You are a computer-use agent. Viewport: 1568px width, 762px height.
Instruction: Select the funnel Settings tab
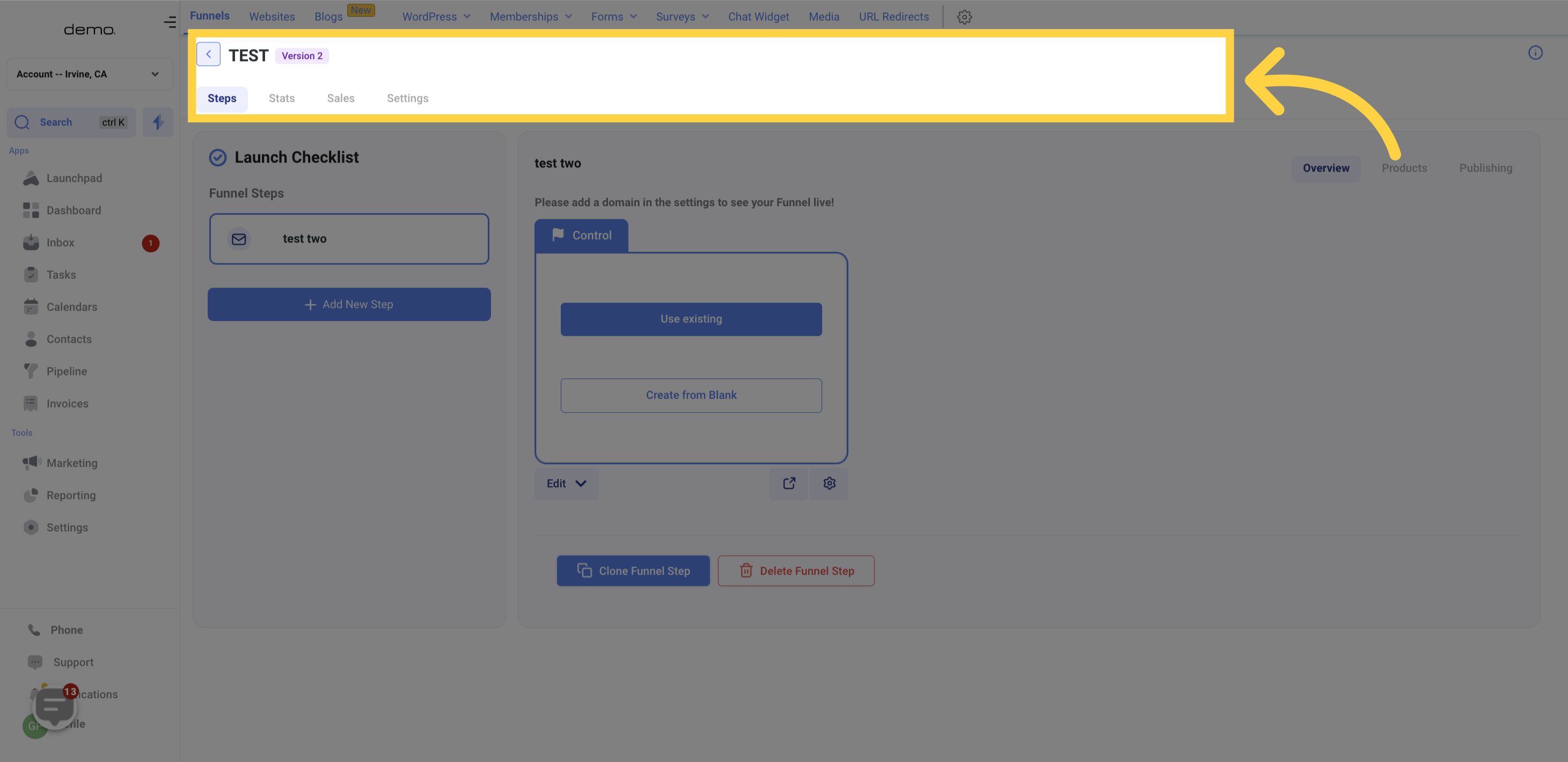point(407,99)
